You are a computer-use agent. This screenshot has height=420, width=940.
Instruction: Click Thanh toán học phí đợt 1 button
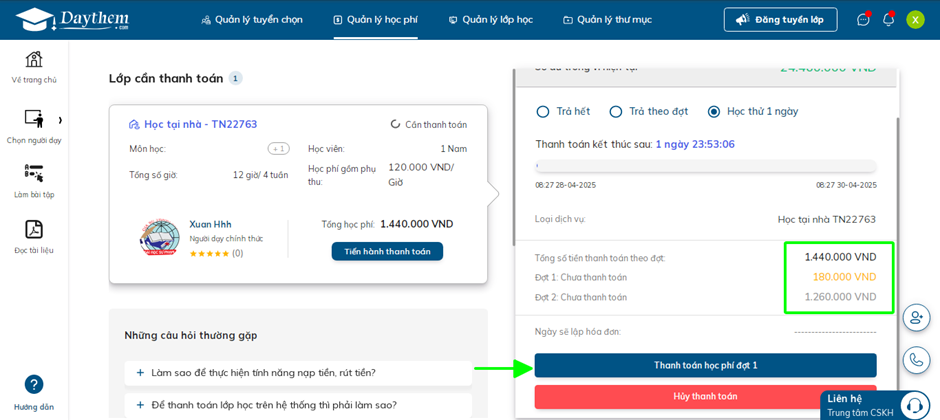point(706,365)
